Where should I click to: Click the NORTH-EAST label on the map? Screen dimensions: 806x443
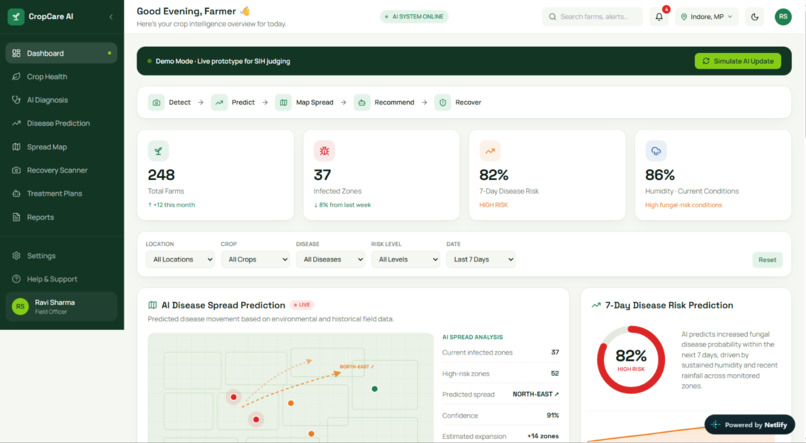click(x=356, y=366)
